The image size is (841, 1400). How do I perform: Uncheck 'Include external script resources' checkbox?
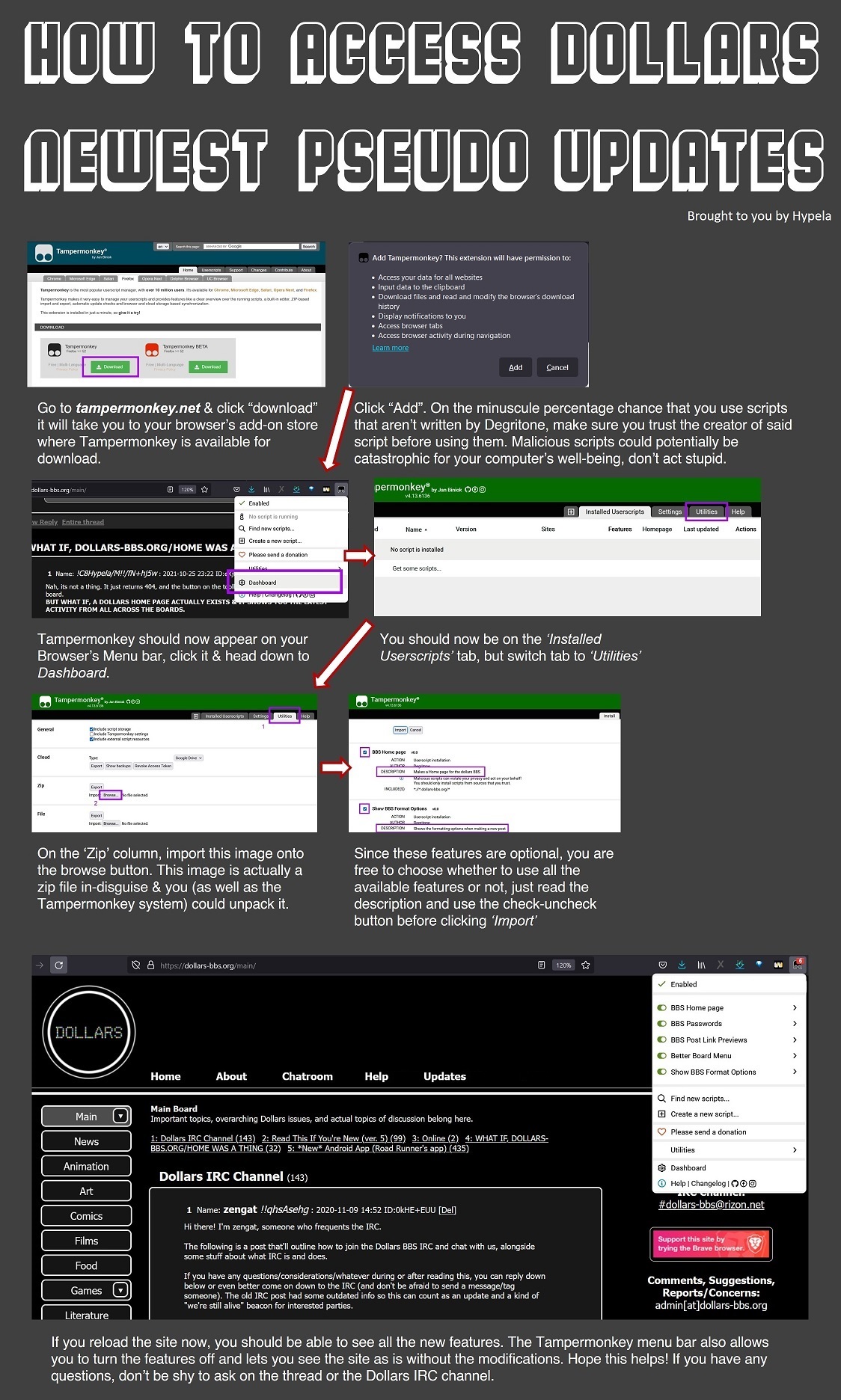click(91, 739)
